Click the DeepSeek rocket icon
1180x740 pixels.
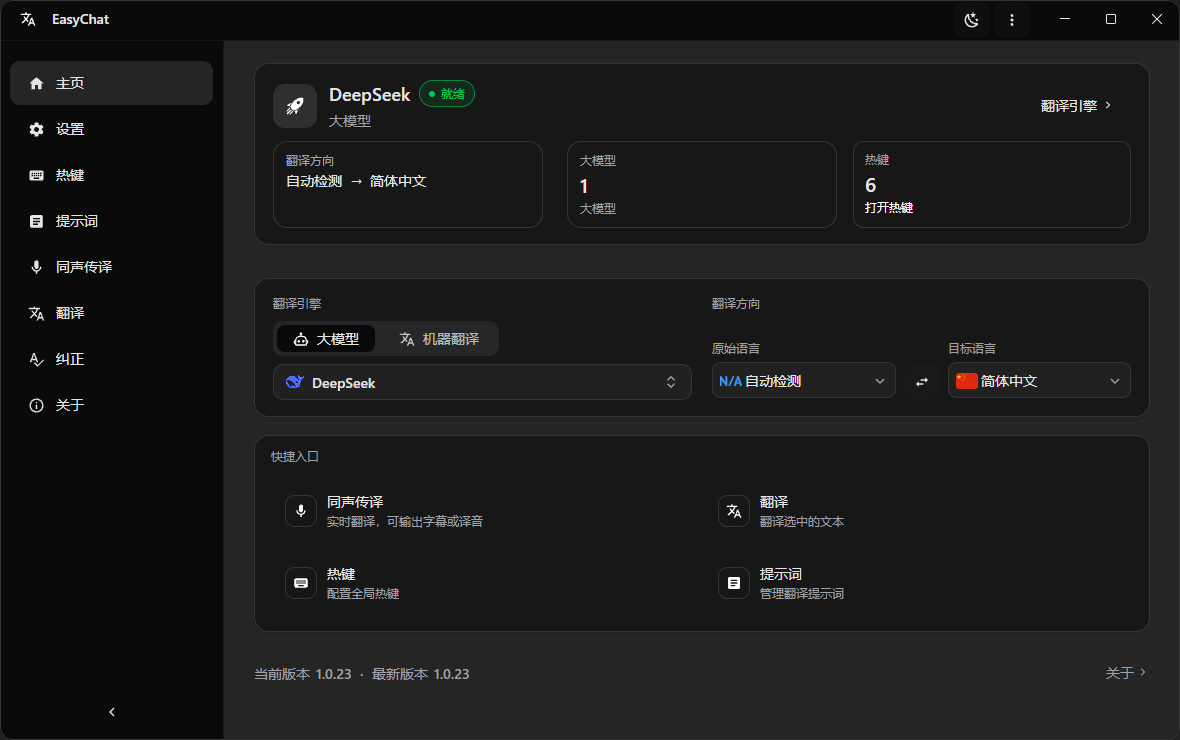click(x=295, y=106)
